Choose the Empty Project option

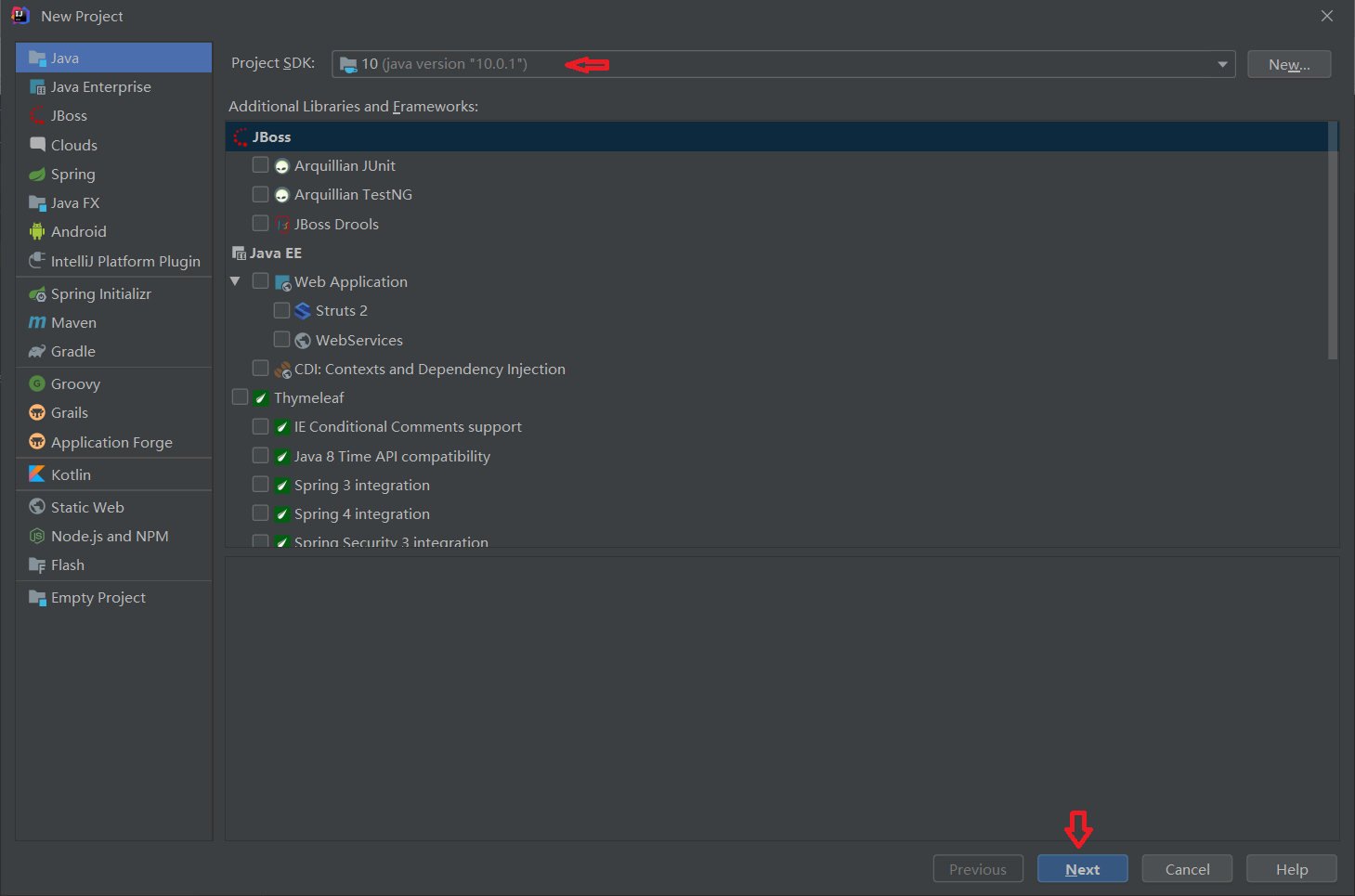click(x=98, y=597)
